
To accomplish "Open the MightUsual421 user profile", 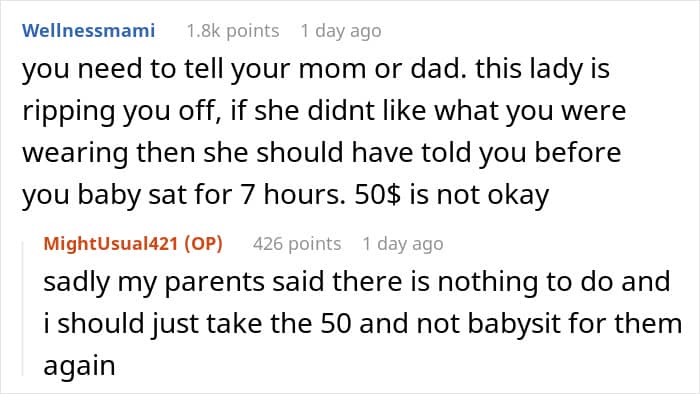I will pos(111,244).
